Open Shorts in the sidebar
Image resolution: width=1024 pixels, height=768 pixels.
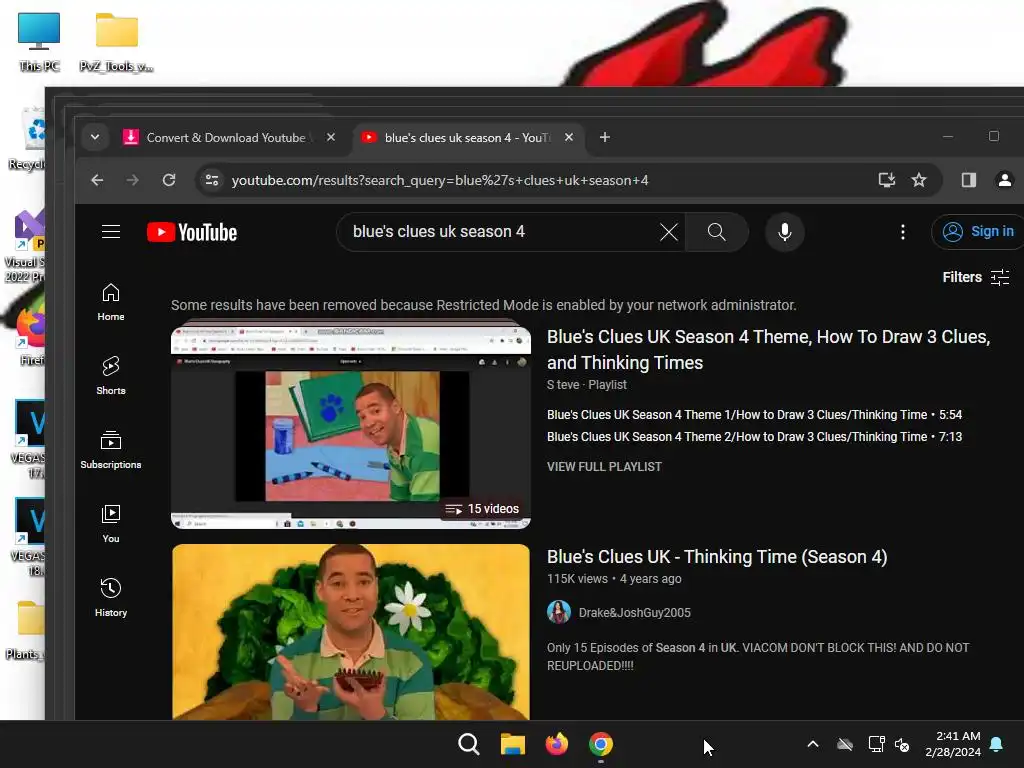pos(111,376)
